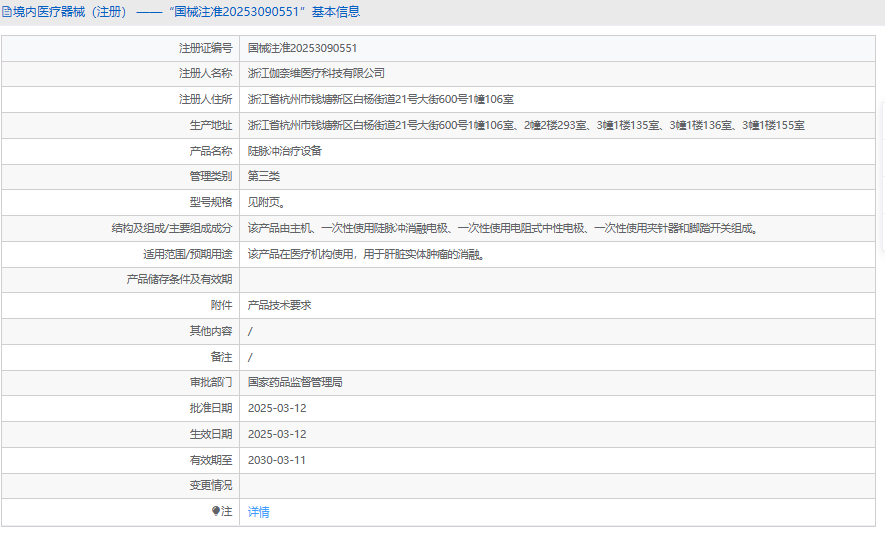The width and height of the screenshot is (885, 536).
Task: Click the 注册人名称 row label
Action: tap(205, 73)
